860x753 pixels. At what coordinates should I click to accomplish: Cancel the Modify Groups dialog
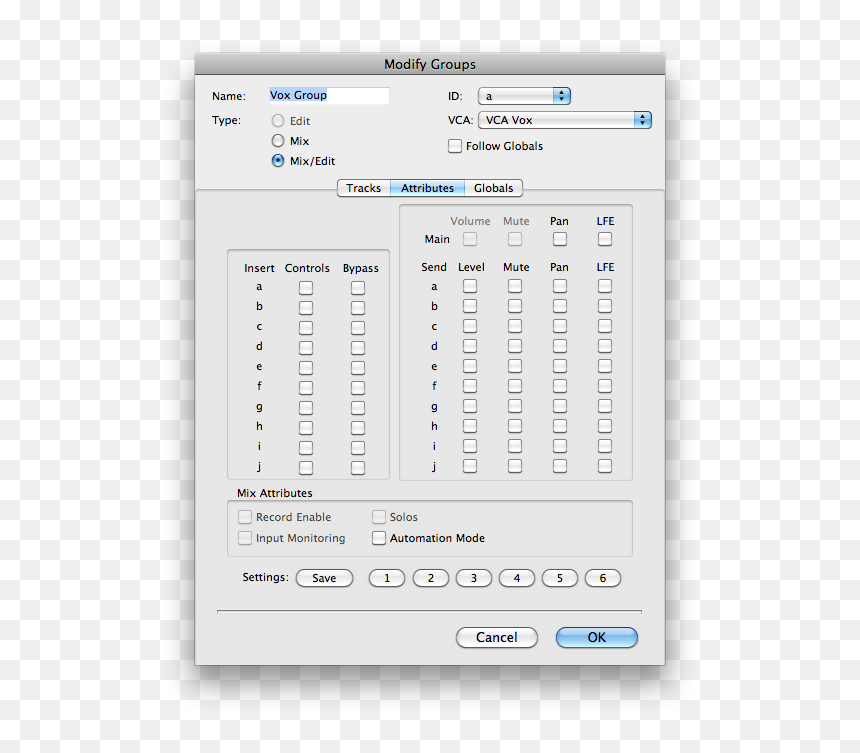pos(497,637)
